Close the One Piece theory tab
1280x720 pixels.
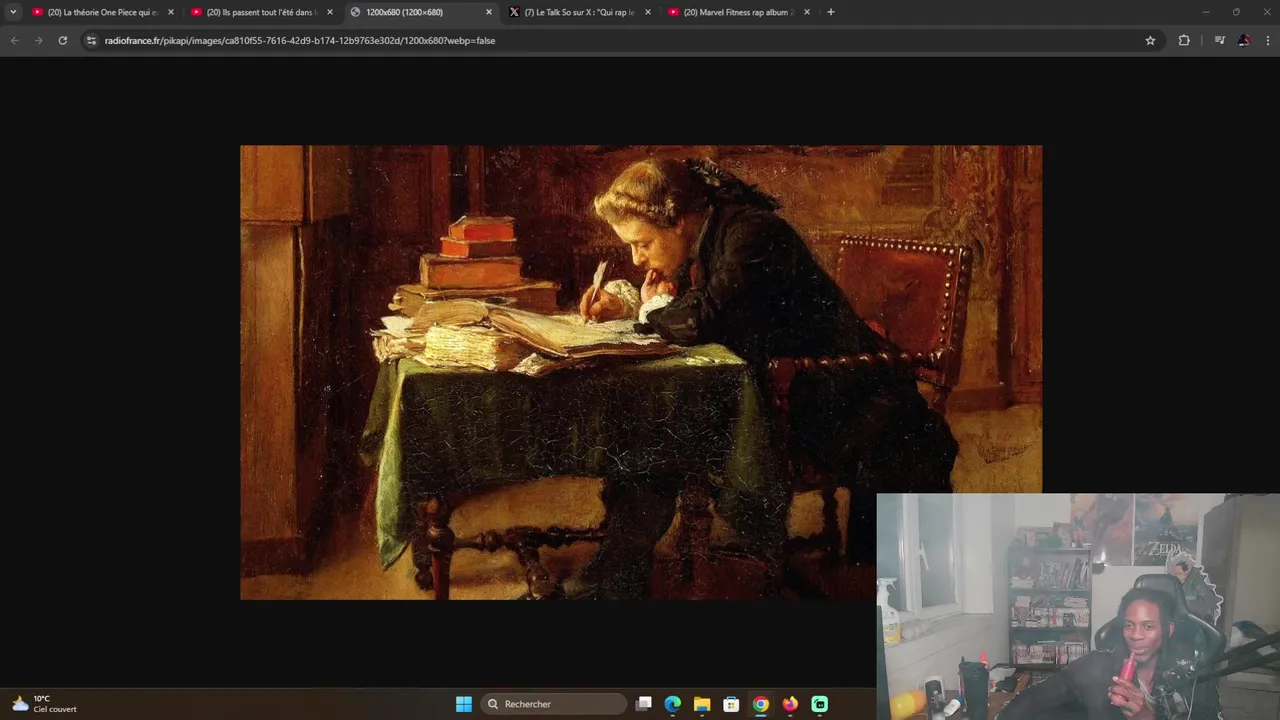171,12
